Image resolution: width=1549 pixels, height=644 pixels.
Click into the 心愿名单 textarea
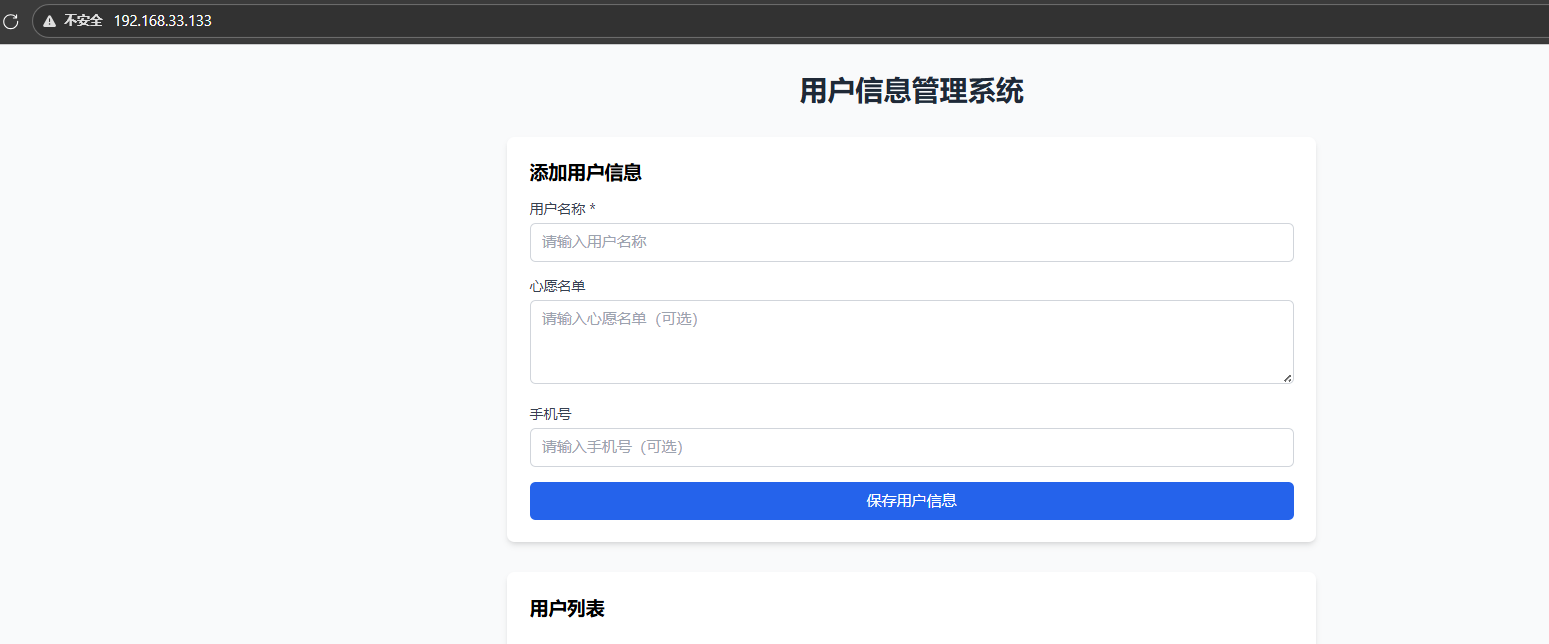(911, 352)
